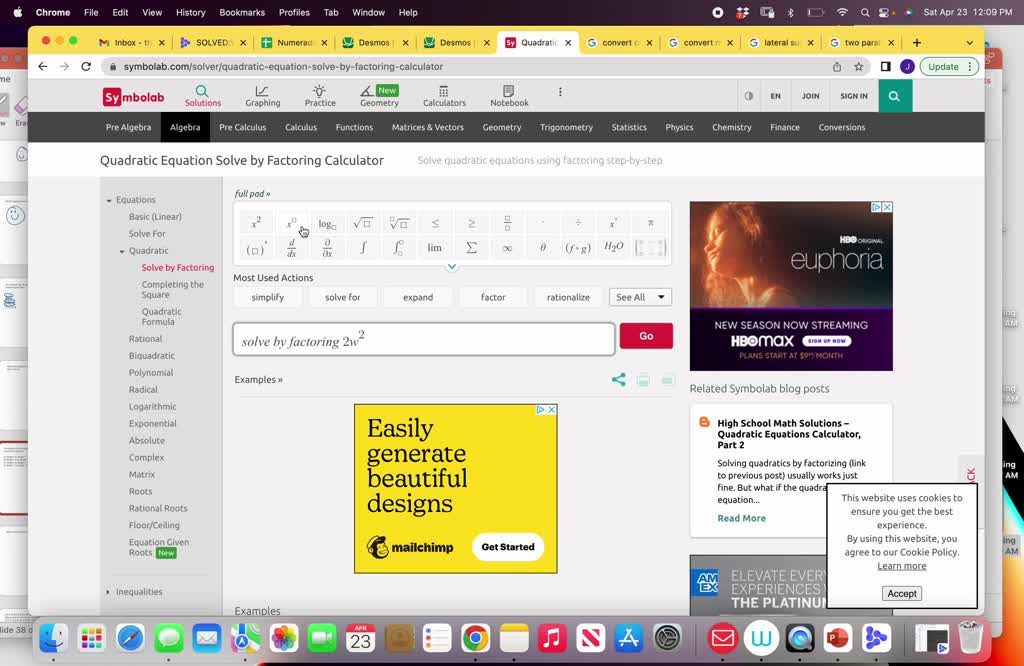
Task: Collapse the Quadratic subsection in the sidebar
Action: click(x=122, y=251)
